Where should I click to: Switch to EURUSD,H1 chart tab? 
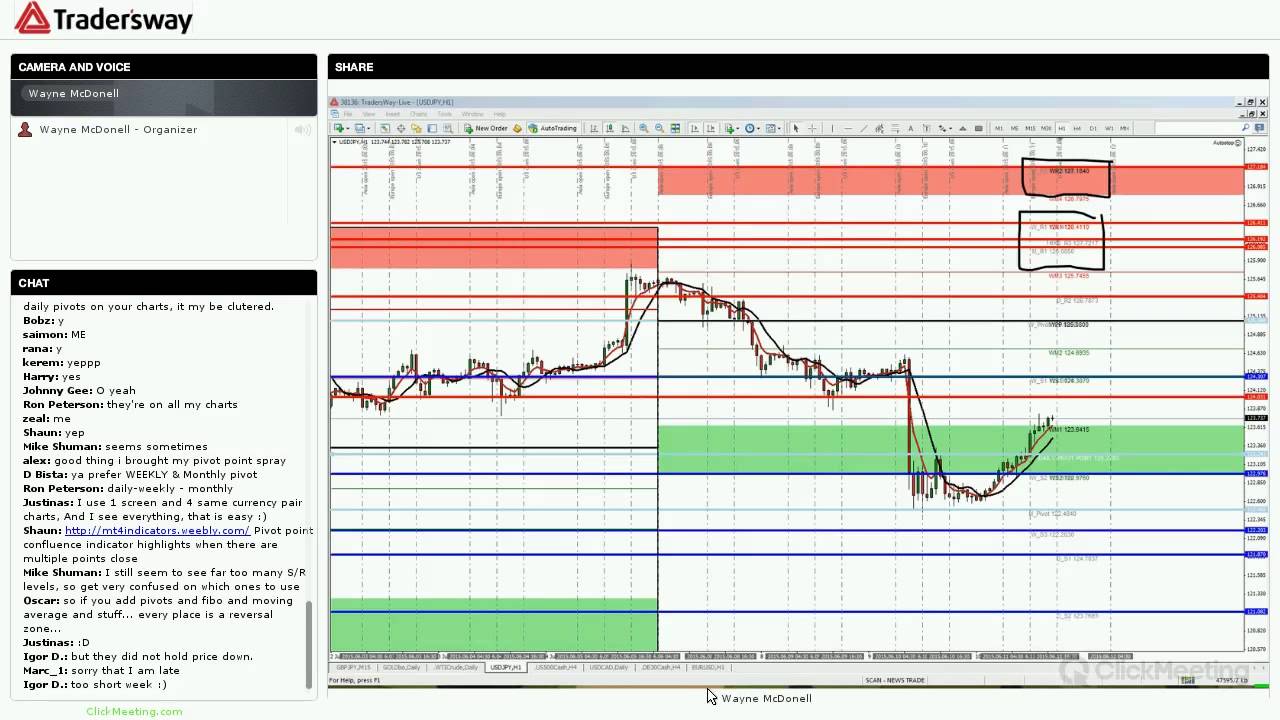pos(707,667)
